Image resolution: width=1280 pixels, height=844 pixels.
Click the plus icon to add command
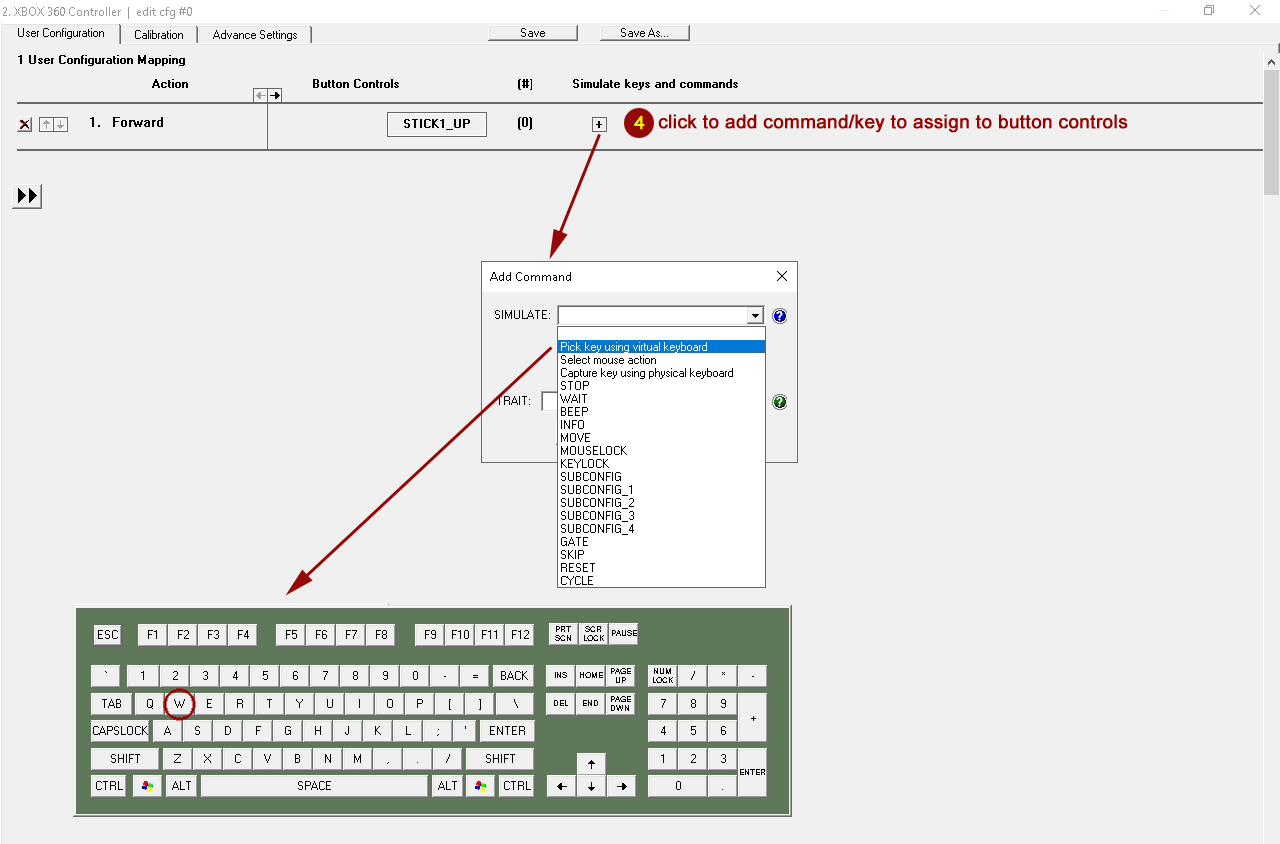[x=599, y=125]
